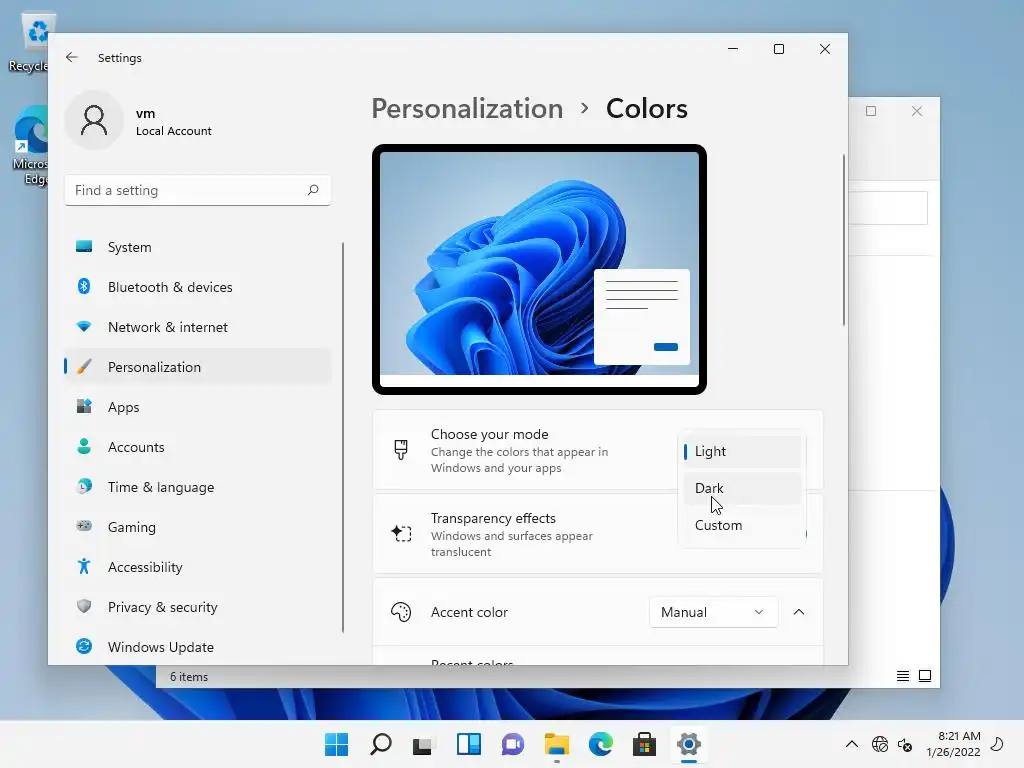Open the Recycle Bin desktop icon
The image size is (1024, 768).
30,42
